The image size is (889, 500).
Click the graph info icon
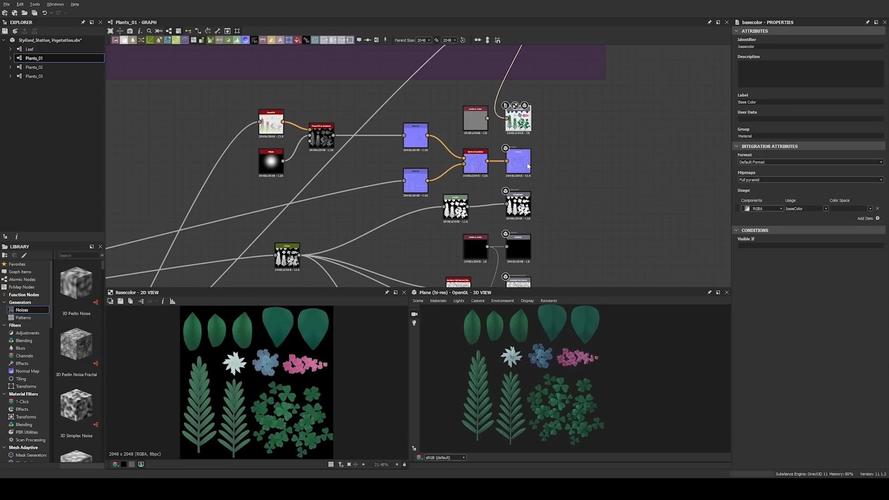[x=139, y=31]
